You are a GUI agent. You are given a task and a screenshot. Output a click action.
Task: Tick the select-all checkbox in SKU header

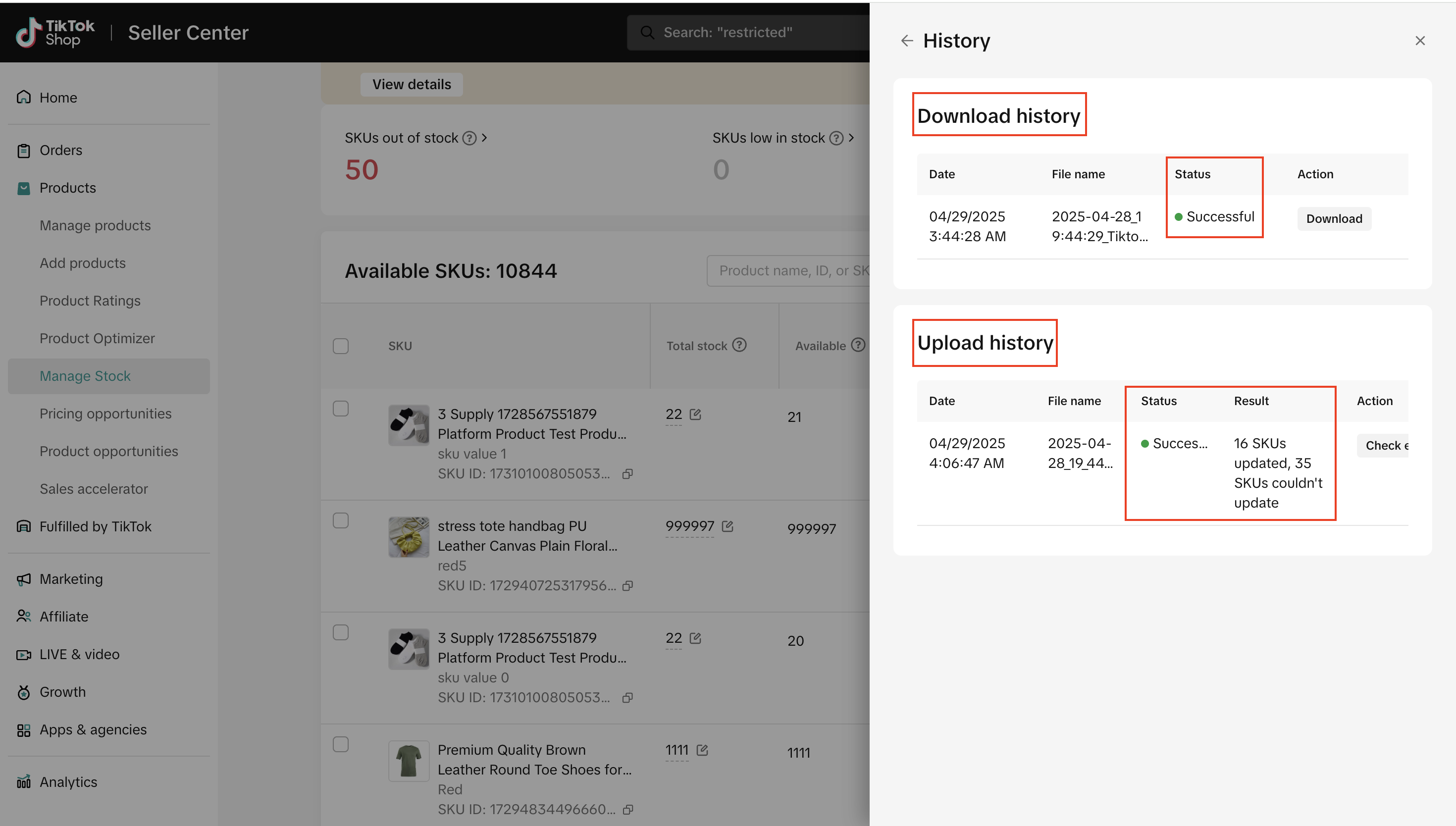click(340, 346)
